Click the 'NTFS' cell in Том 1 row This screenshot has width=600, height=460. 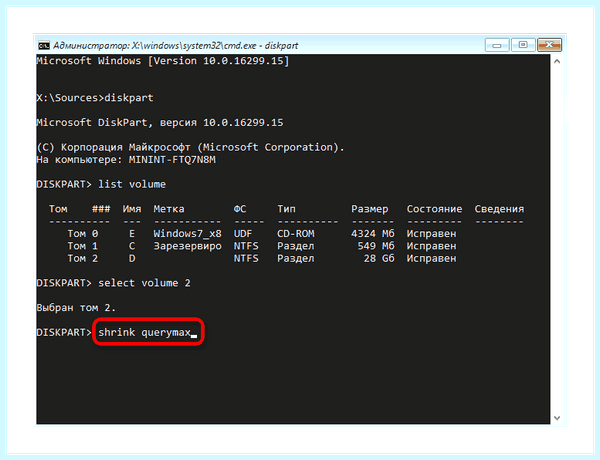[x=246, y=246]
